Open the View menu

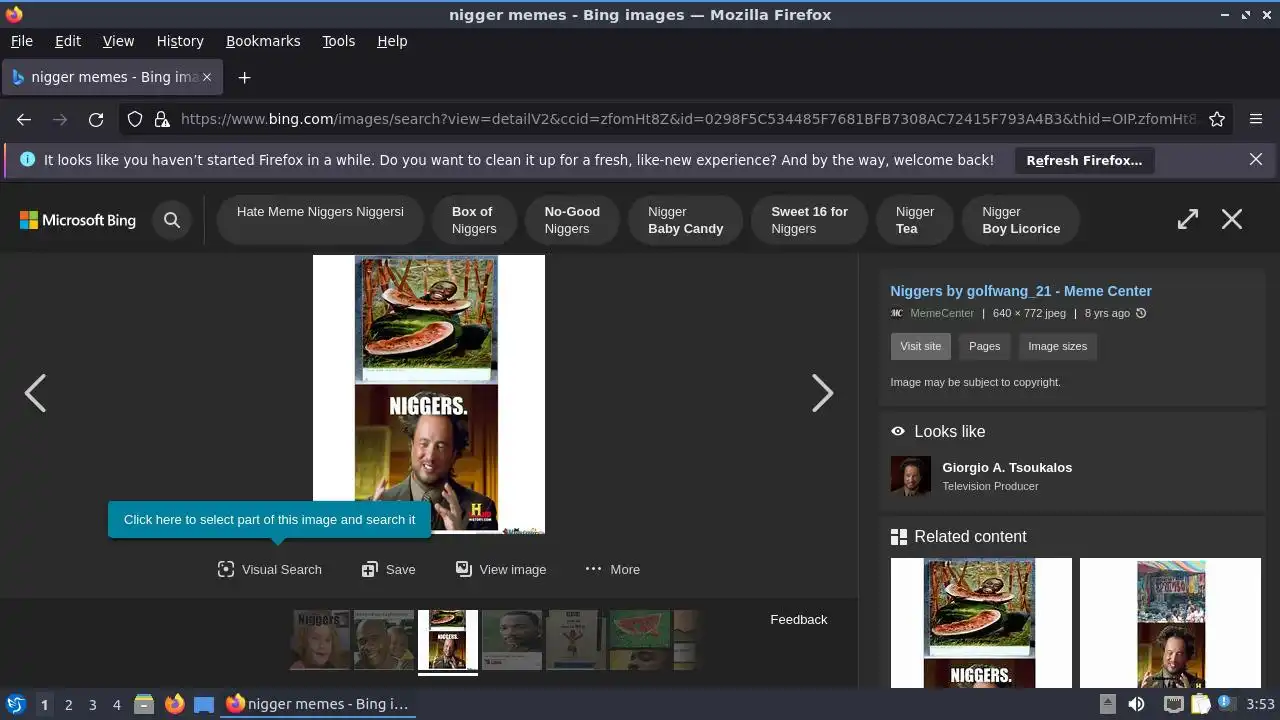[118, 41]
